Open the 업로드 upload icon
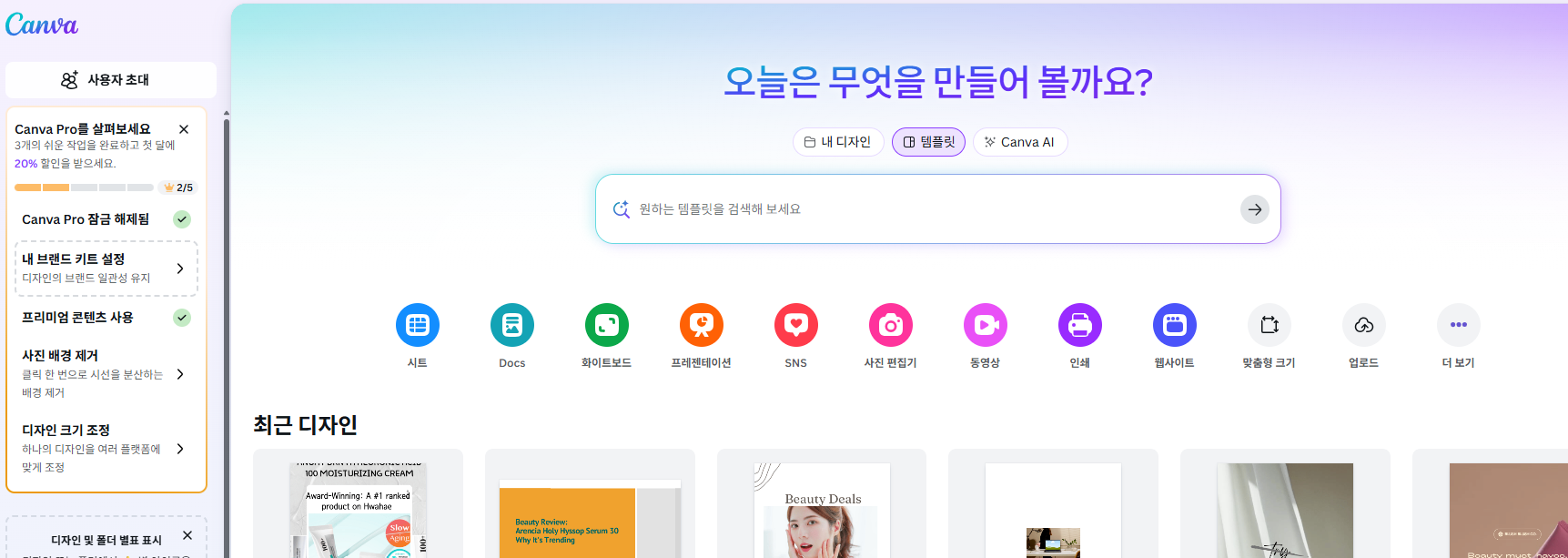Viewport: 1568px width, 558px height. [x=1364, y=325]
